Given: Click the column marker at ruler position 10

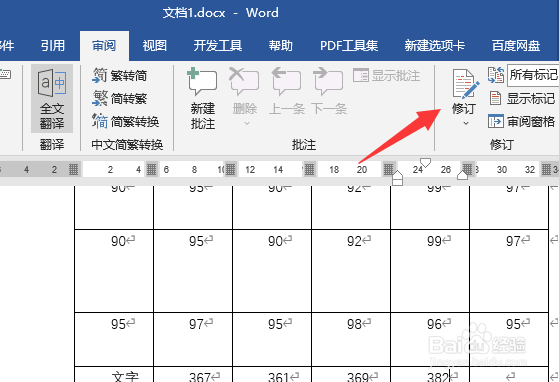Looking at the screenshot, I should coord(230,169).
